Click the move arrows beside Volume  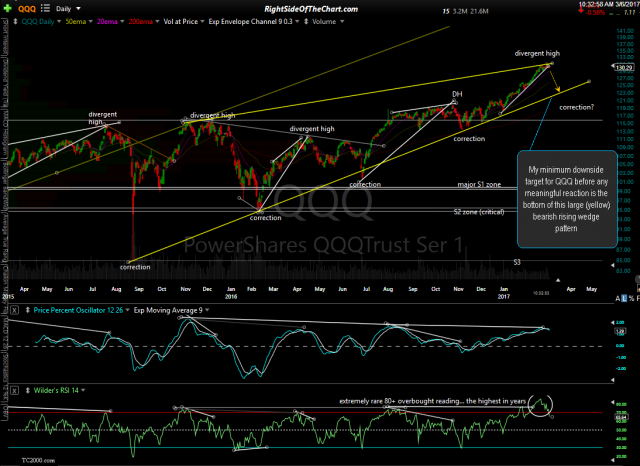(306, 22)
